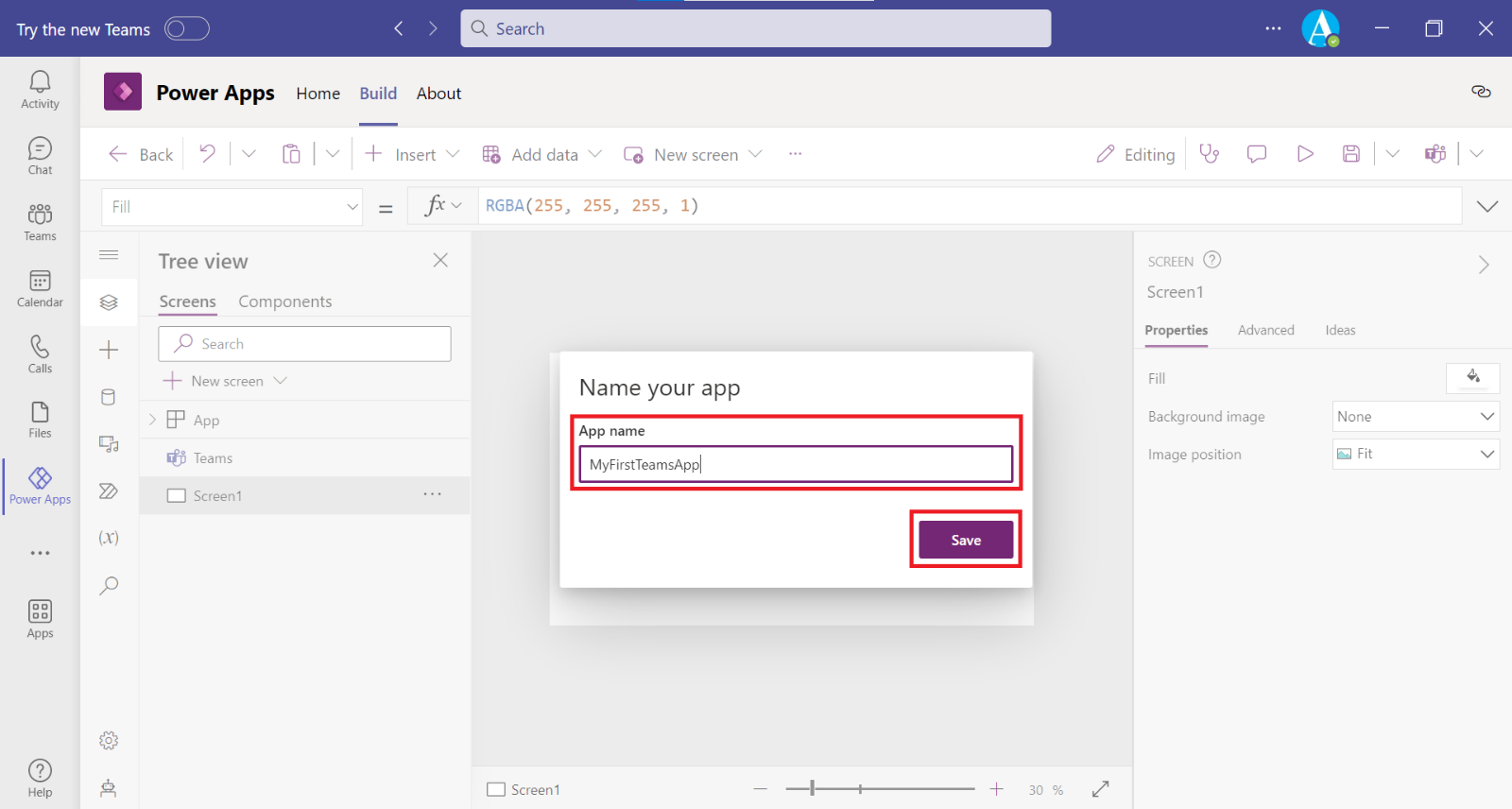
Task: Click the Back button
Action: (142, 154)
